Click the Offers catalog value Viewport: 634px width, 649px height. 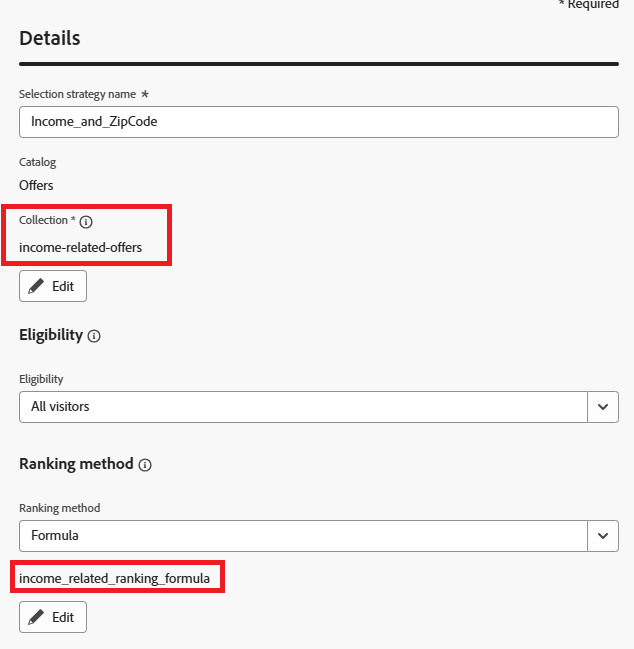36,185
